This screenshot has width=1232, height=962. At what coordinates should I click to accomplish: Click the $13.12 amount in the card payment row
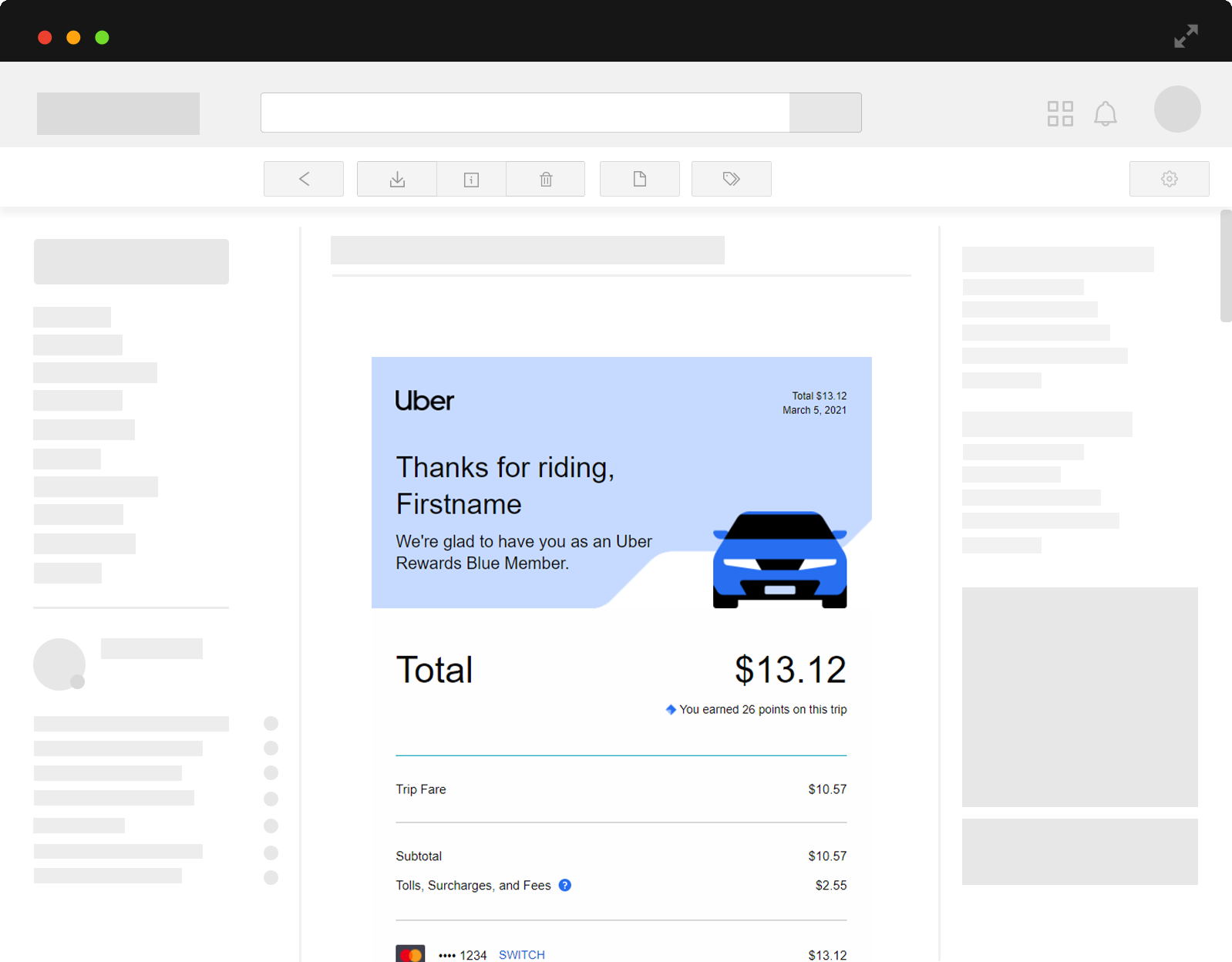pos(827,955)
